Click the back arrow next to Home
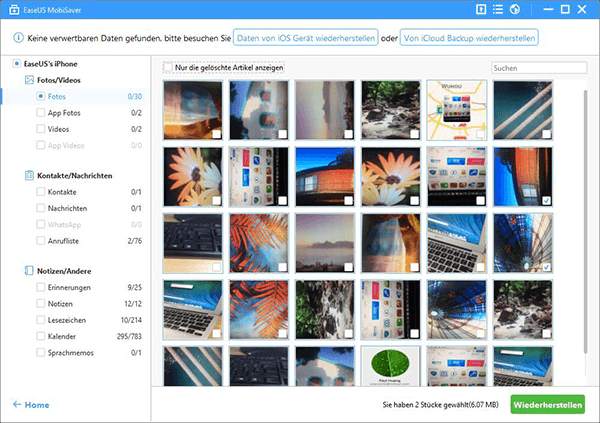 (17, 404)
